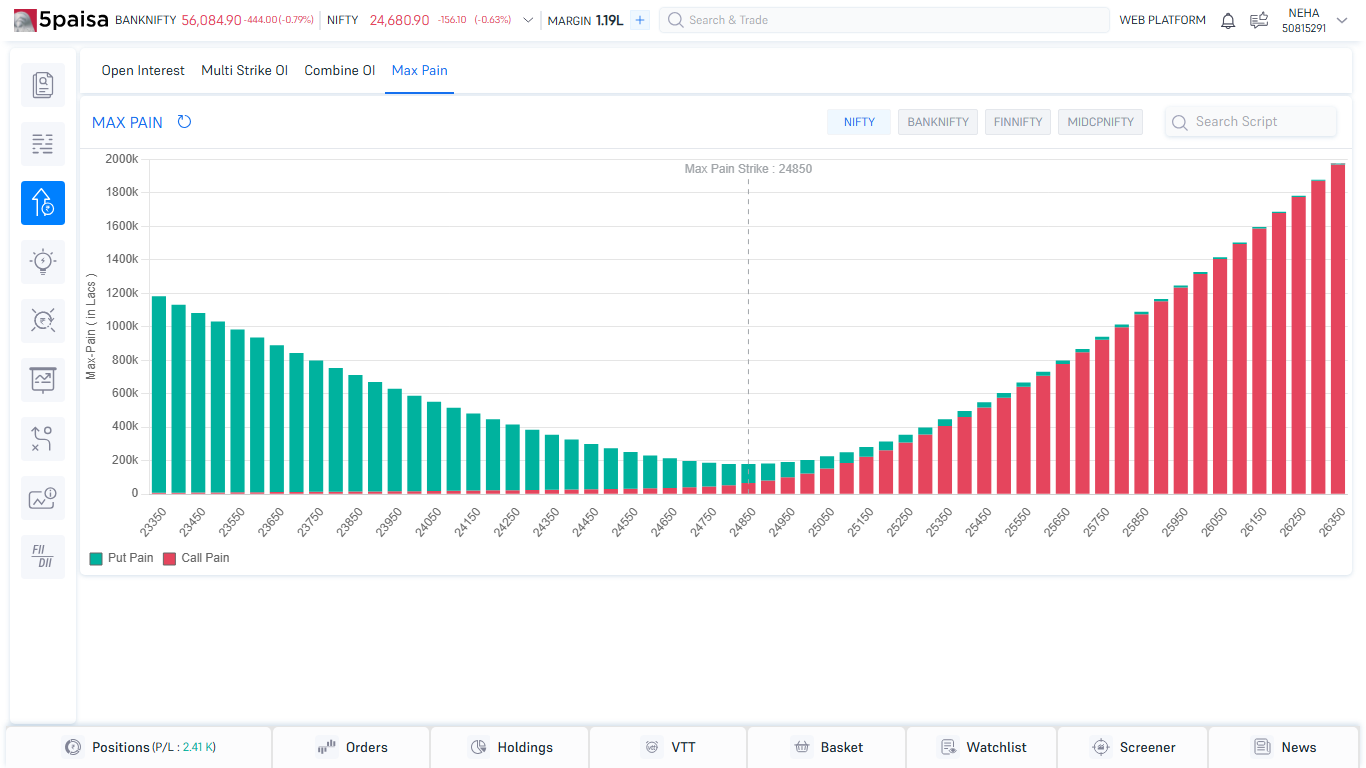Select the highlighted rupee-arrow OI sidebar icon

(x=43, y=203)
